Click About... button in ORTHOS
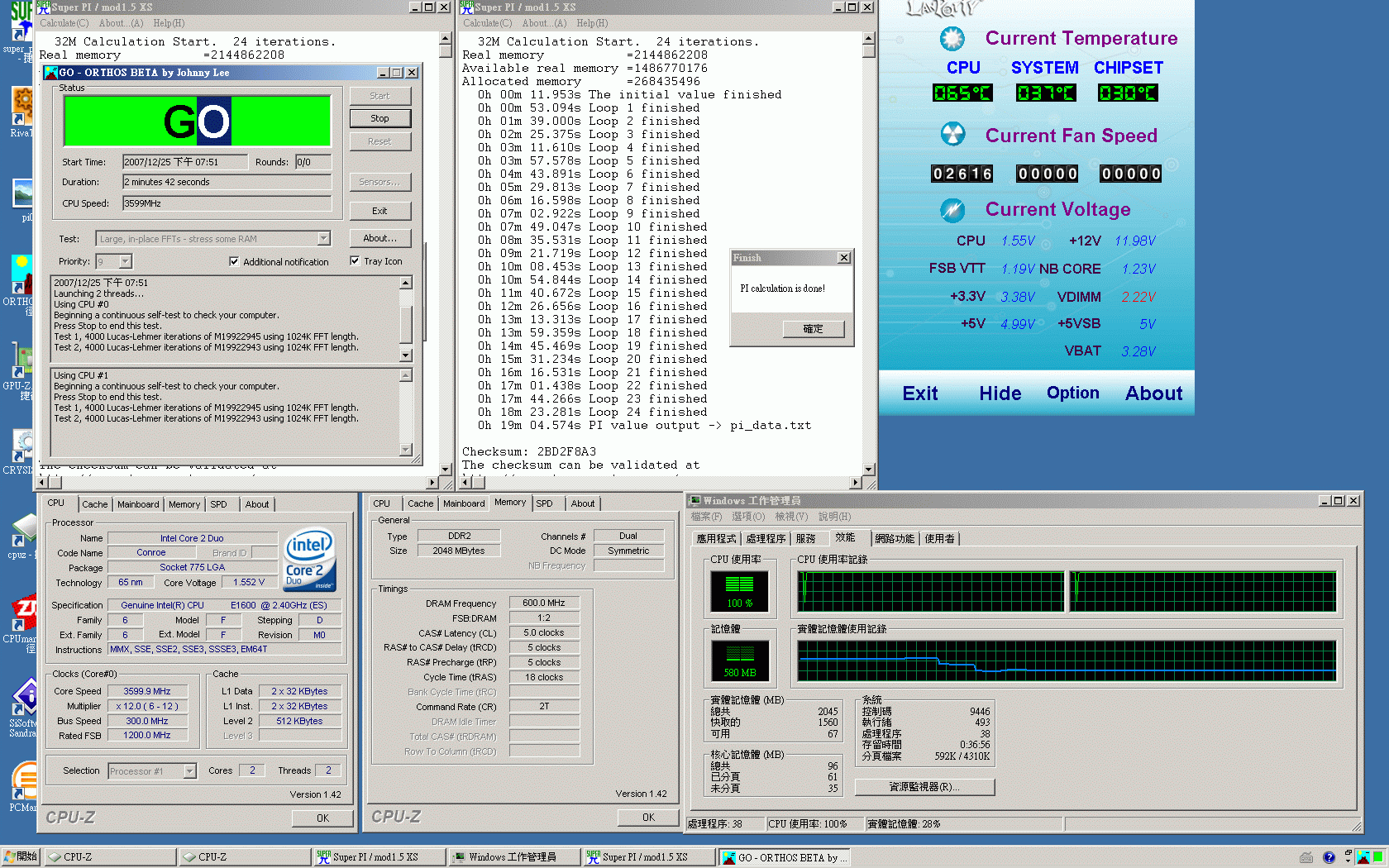1389x868 pixels. point(379,238)
